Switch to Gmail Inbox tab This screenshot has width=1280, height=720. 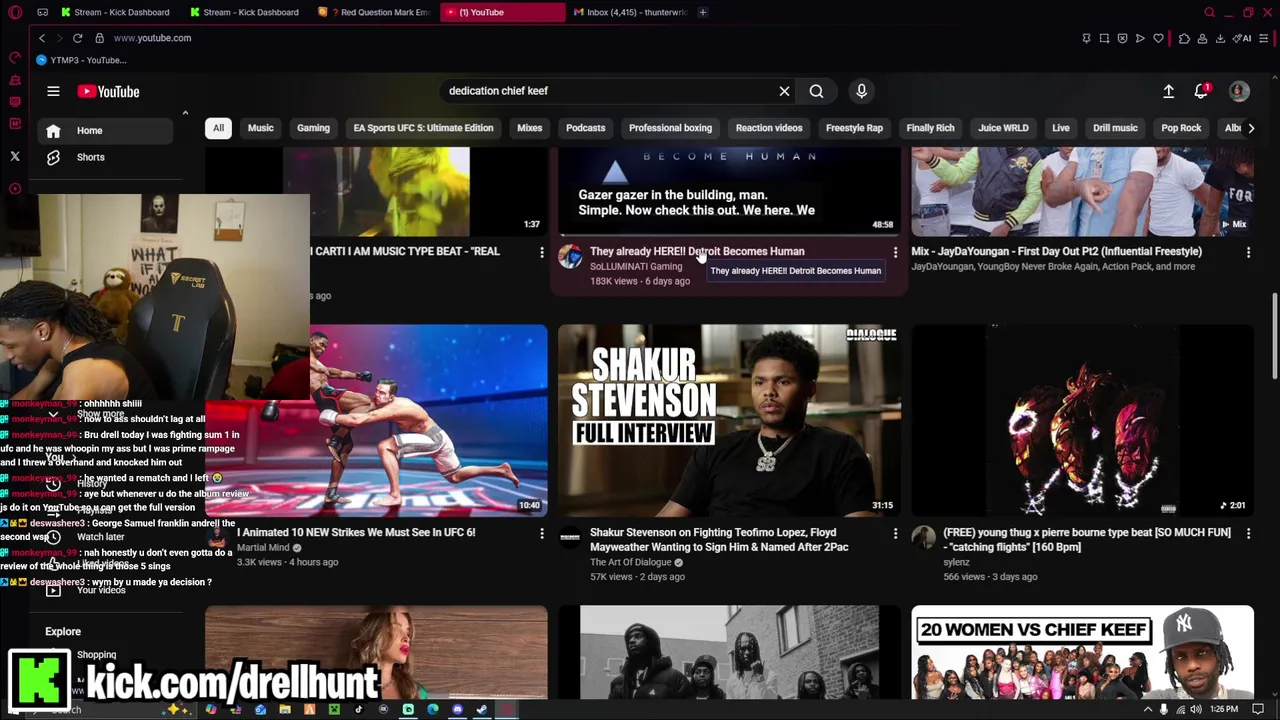[x=630, y=12]
